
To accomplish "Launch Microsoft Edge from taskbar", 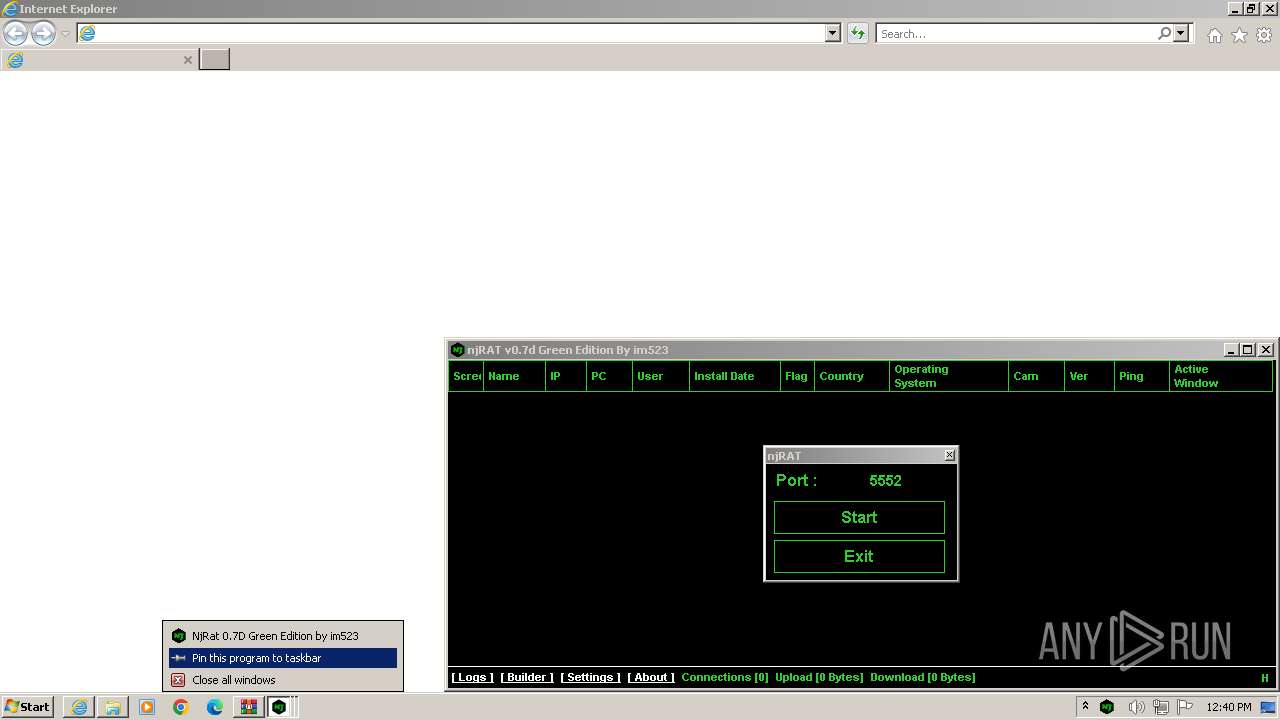I will coord(215,707).
